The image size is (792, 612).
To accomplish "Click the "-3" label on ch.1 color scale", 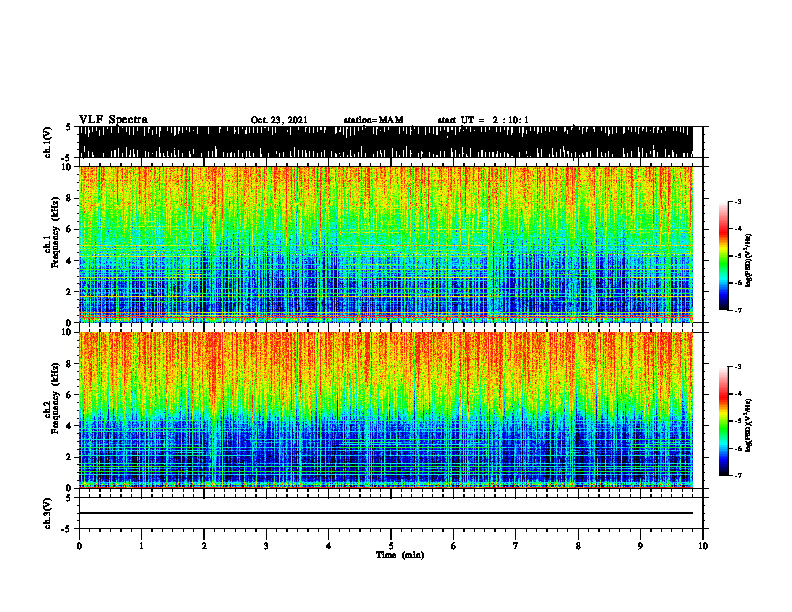I will point(737,201).
